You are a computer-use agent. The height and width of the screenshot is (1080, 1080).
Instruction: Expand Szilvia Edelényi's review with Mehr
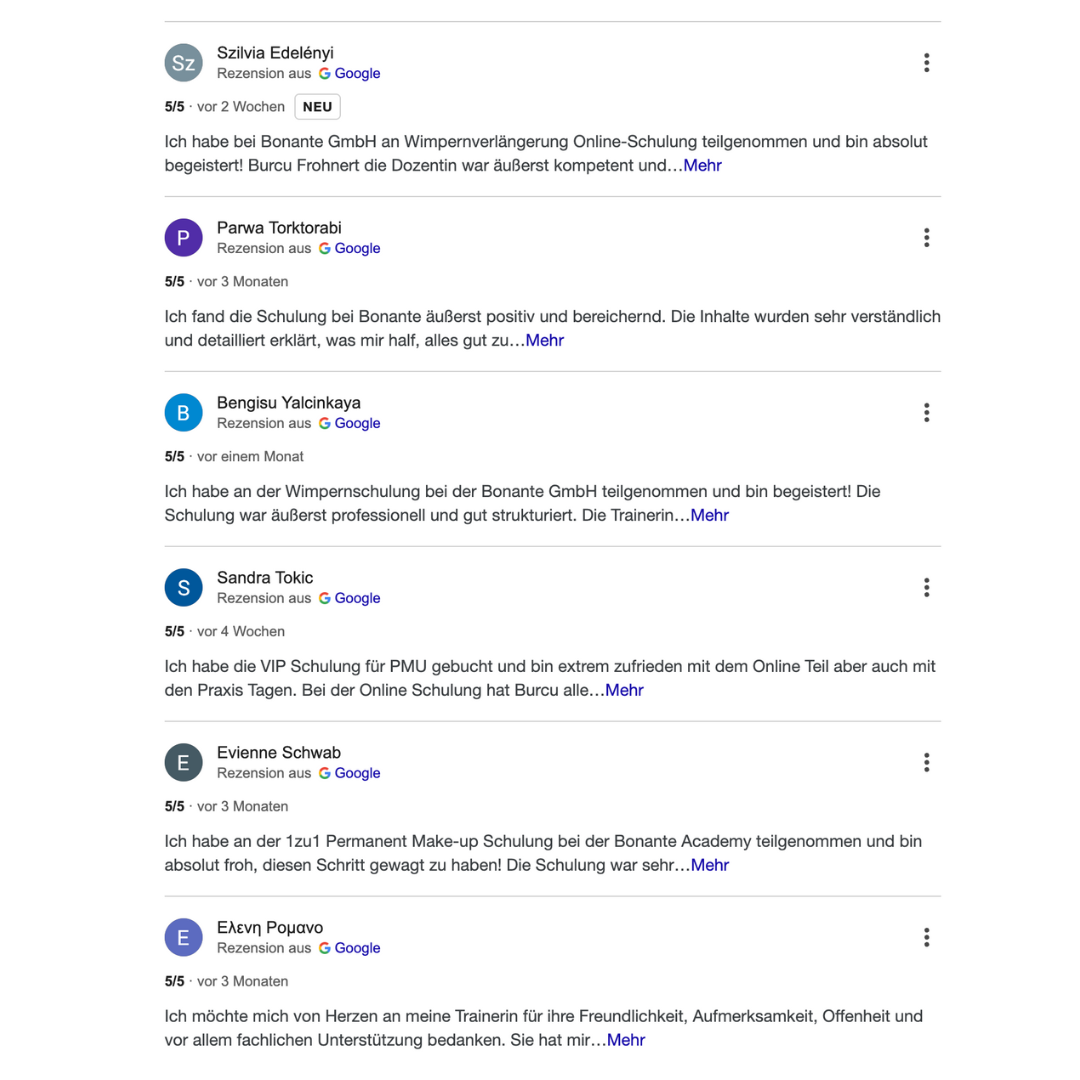tap(702, 166)
